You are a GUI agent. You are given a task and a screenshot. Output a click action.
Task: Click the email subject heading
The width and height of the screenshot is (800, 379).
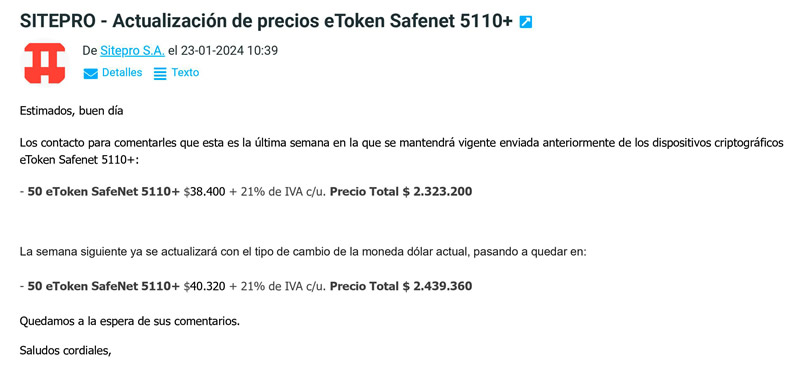(266, 21)
